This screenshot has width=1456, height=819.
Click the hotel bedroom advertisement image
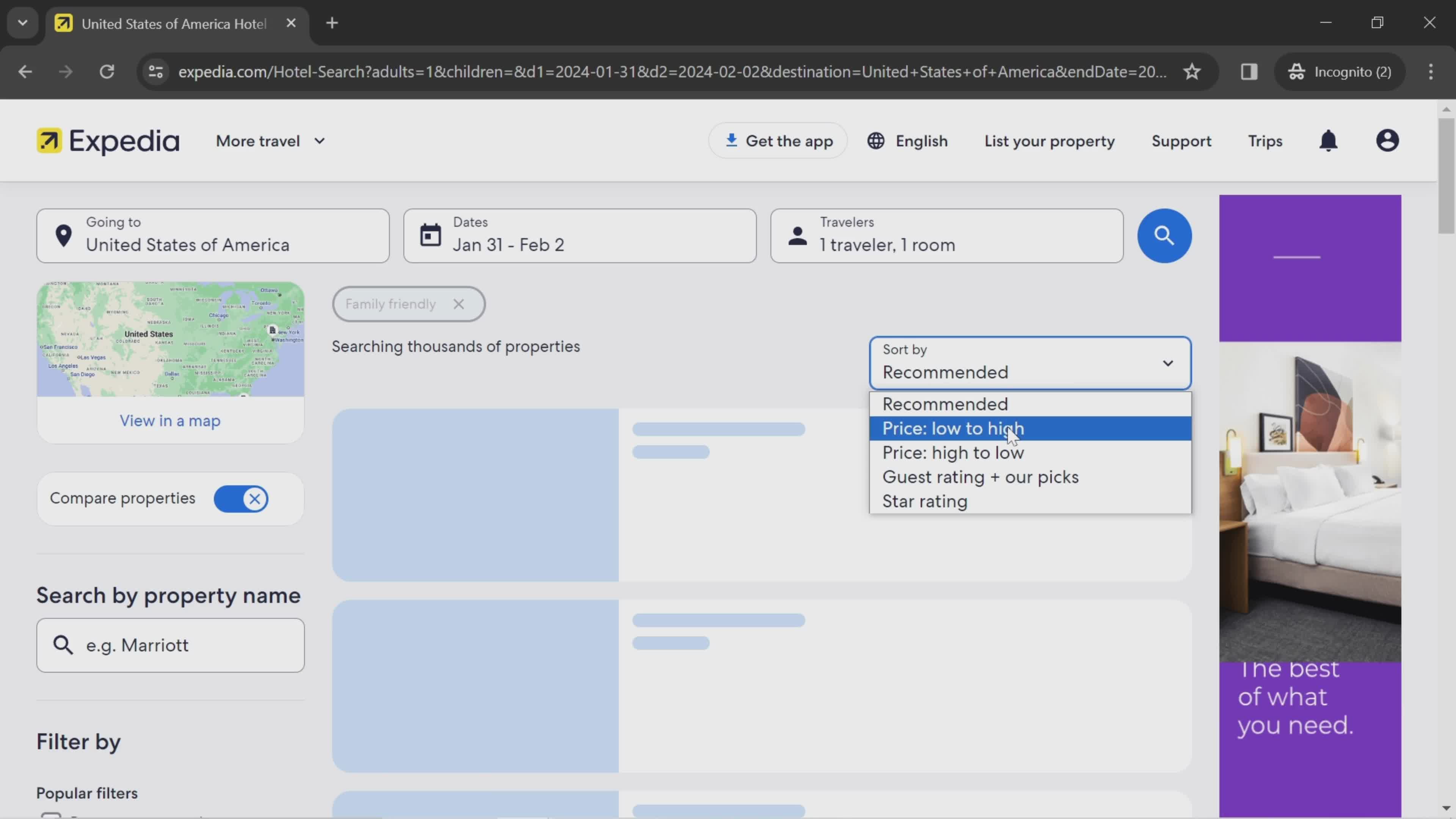(x=1310, y=502)
